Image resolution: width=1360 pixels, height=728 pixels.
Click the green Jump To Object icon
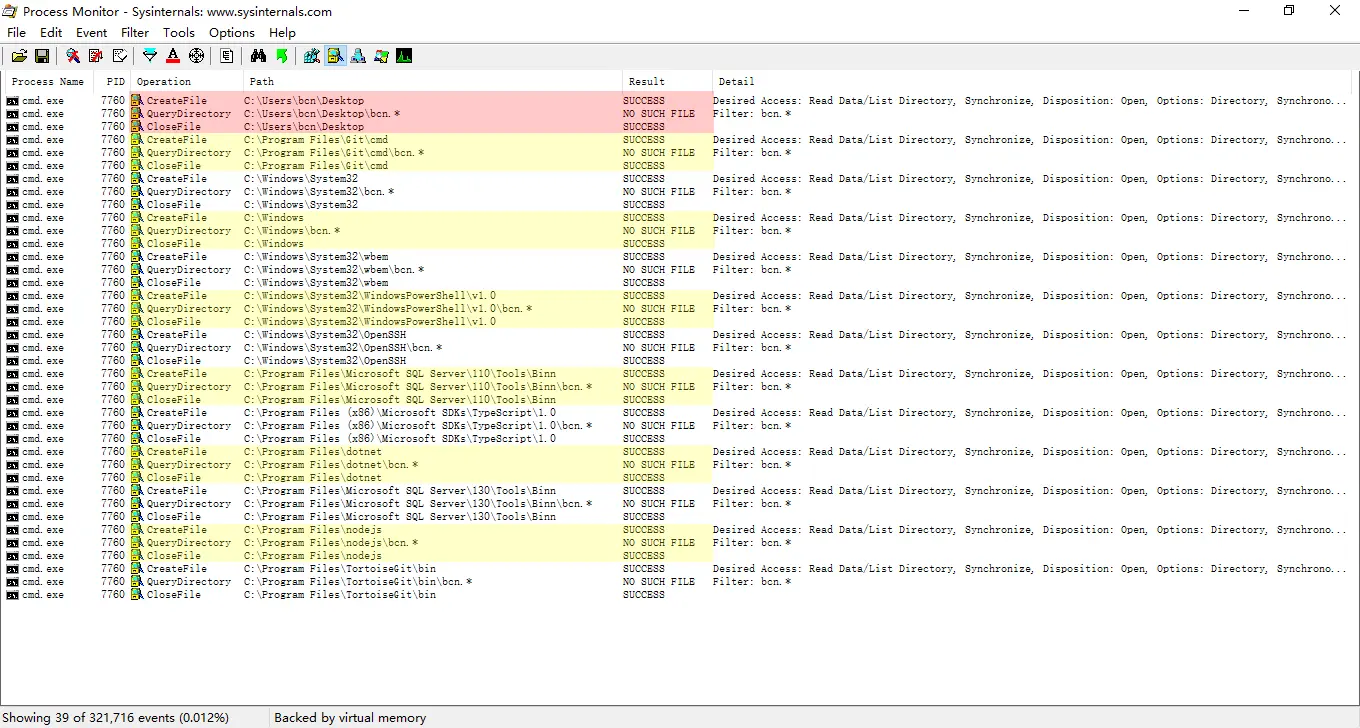[x=281, y=56]
